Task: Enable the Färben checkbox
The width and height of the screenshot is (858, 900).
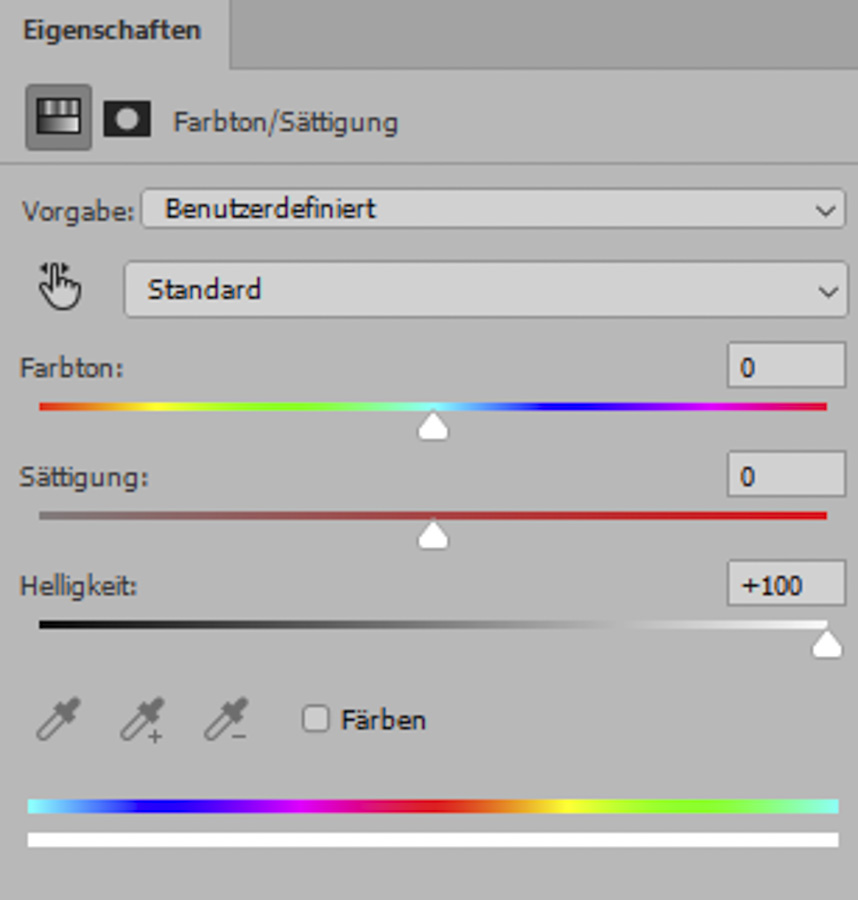Action: pyautogui.click(x=316, y=719)
